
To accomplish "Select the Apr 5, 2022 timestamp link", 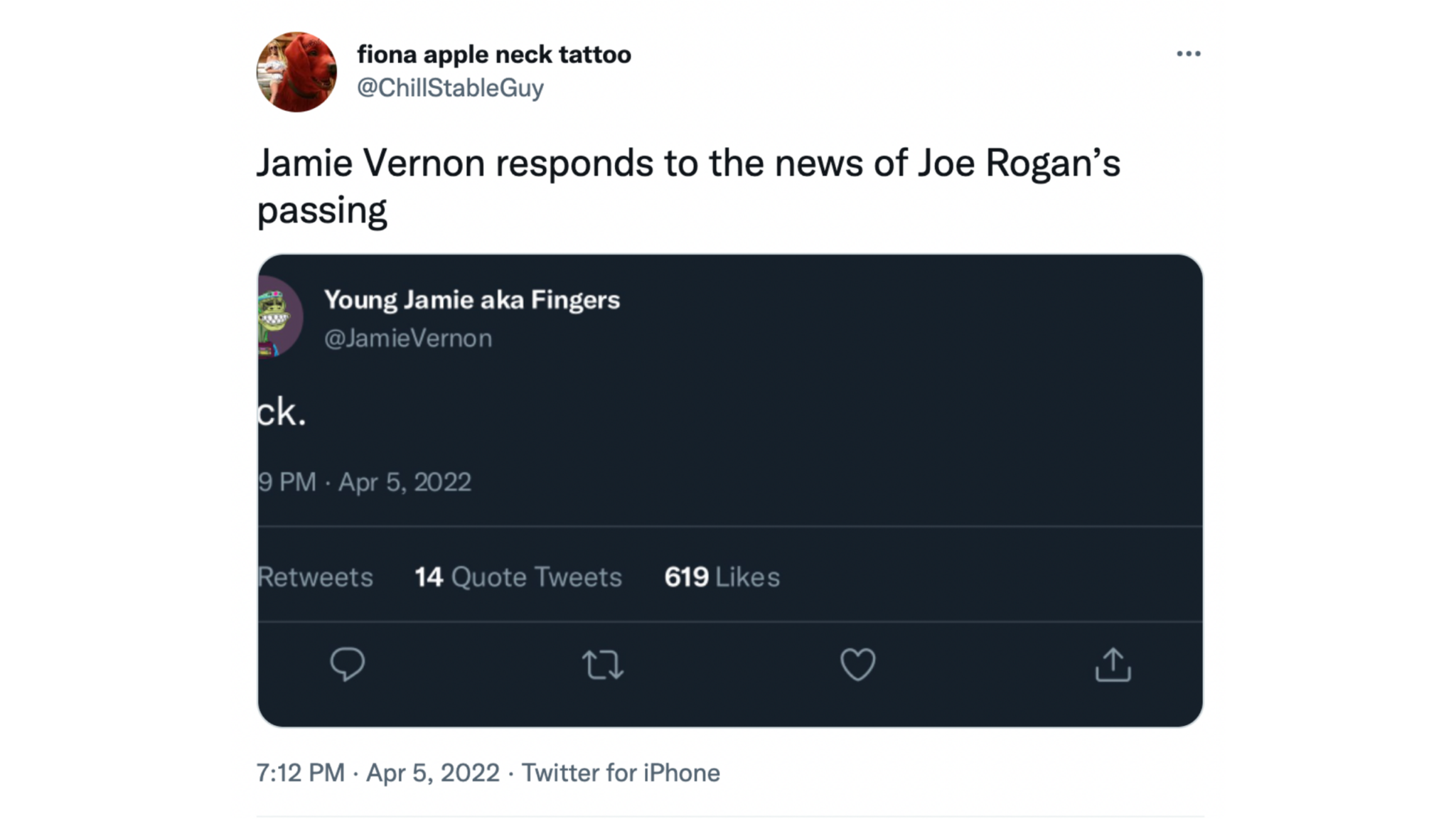I will pos(405,482).
